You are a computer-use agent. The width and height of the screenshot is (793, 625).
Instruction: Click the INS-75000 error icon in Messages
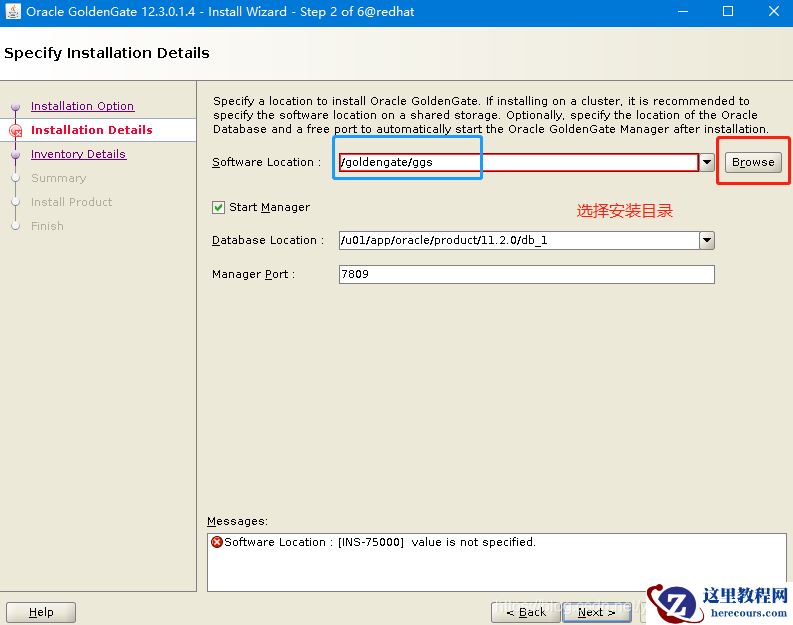tap(216, 542)
